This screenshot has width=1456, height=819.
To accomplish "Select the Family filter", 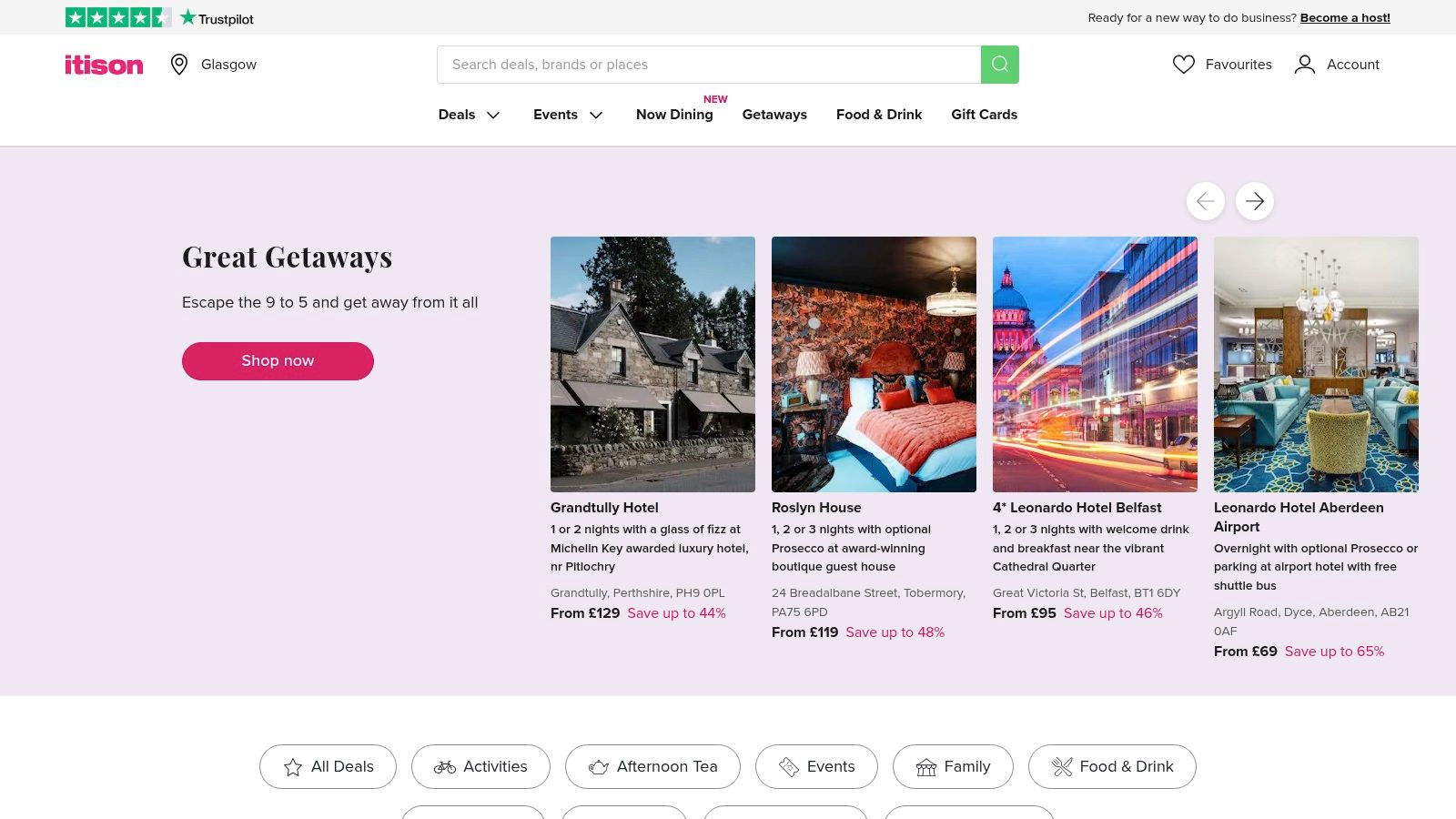I will click(x=953, y=767).
